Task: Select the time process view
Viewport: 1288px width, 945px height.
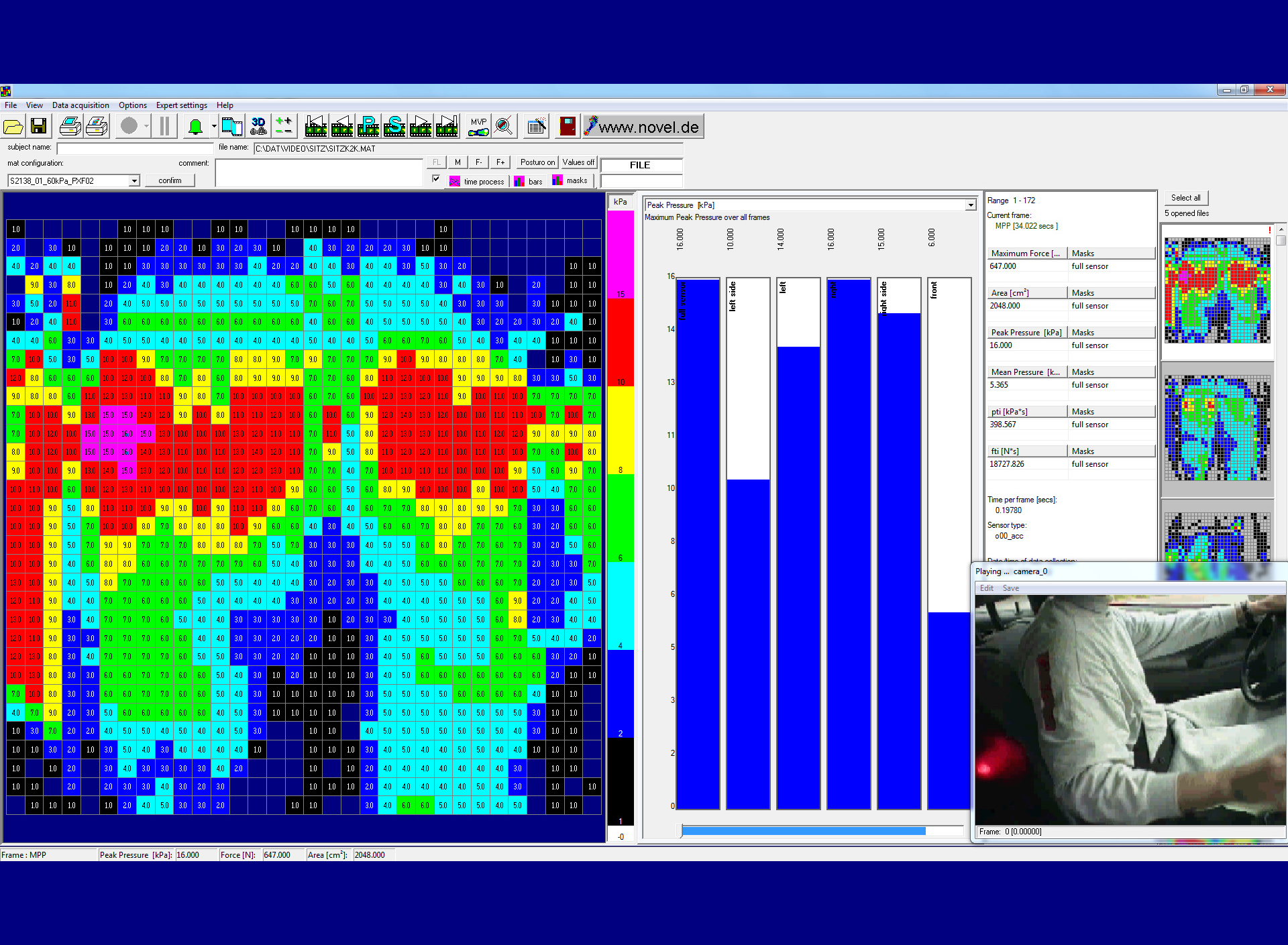Action: click(x=477, y=181)
